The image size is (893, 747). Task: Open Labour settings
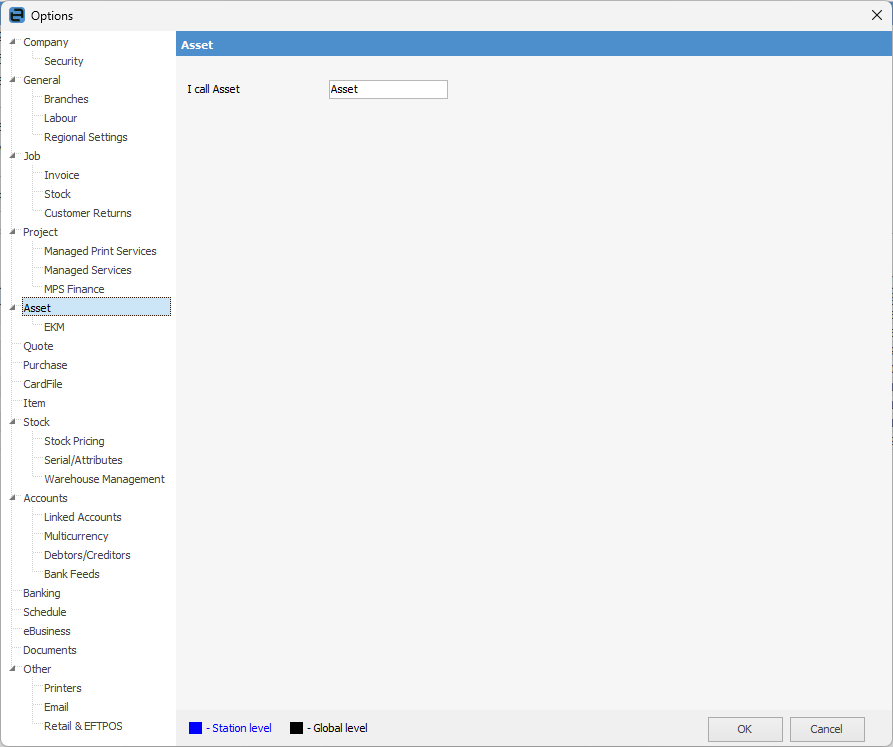coord(60,118)
